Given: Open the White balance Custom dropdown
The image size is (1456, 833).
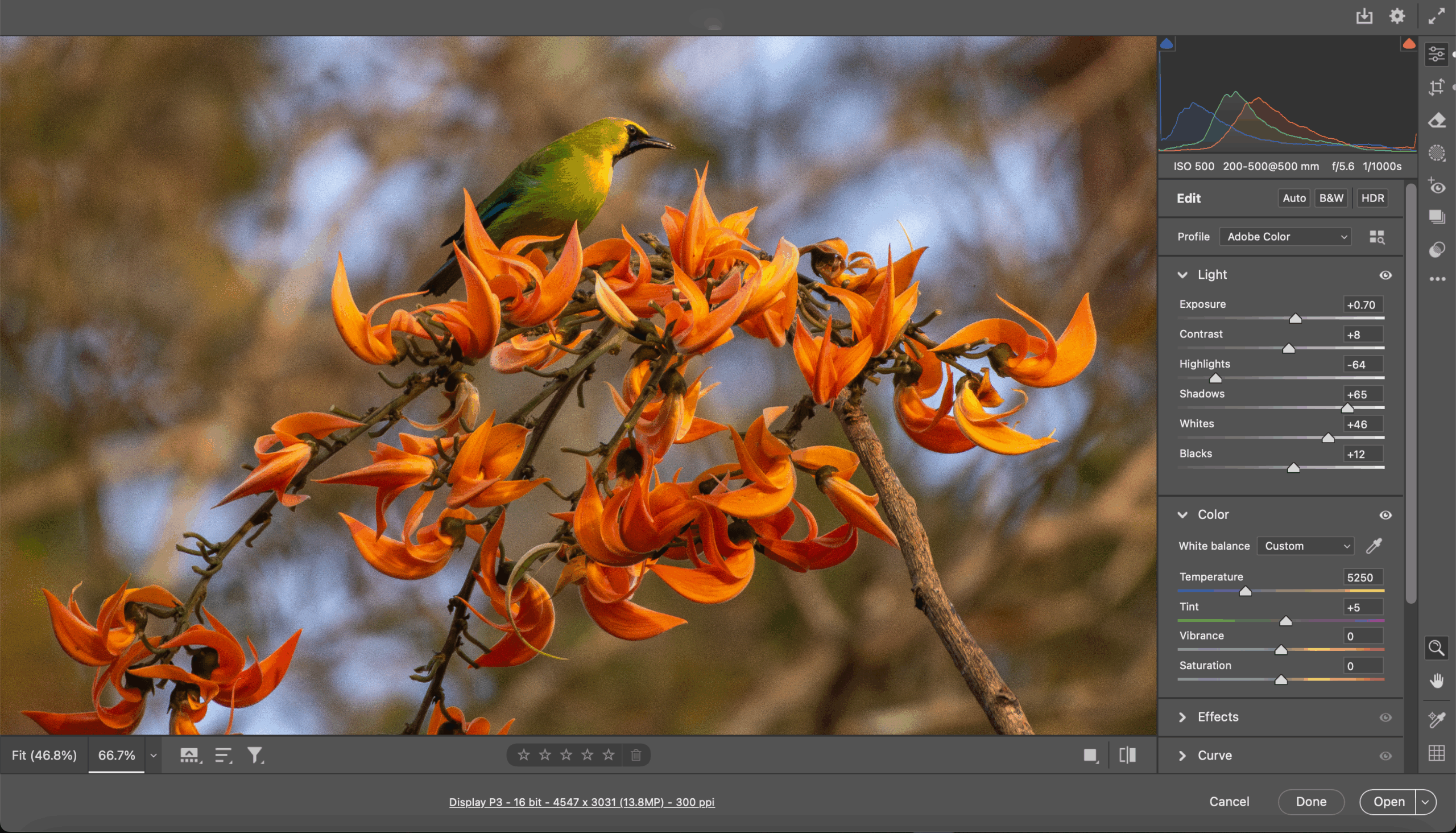Looking at the screenshot, I should pos(1306,546).
